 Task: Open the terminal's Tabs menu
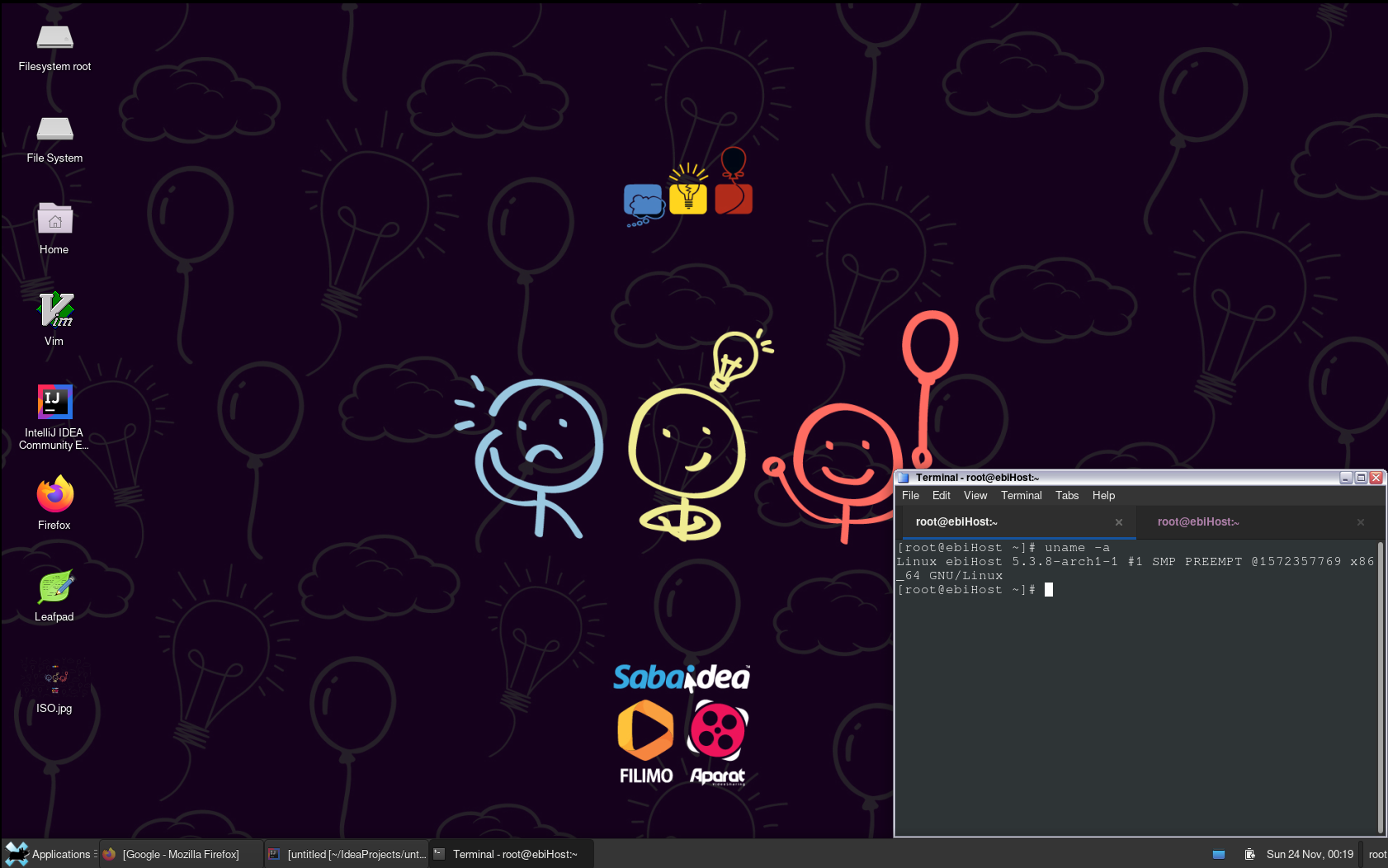(1067, 495)
